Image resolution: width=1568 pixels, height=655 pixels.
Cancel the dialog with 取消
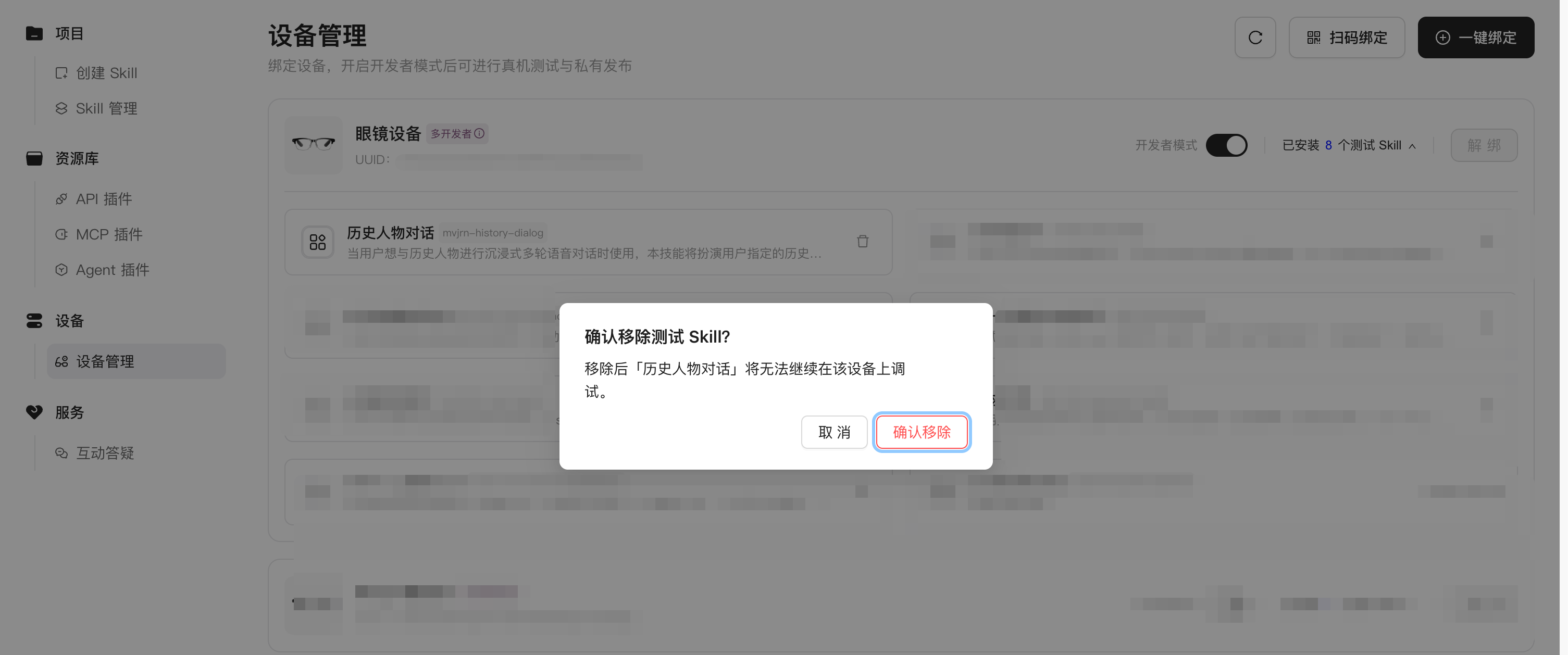(834, 432)
